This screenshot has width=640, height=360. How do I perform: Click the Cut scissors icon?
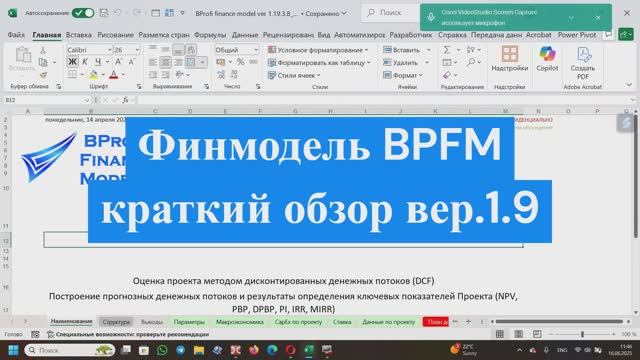tap(43, 50)
